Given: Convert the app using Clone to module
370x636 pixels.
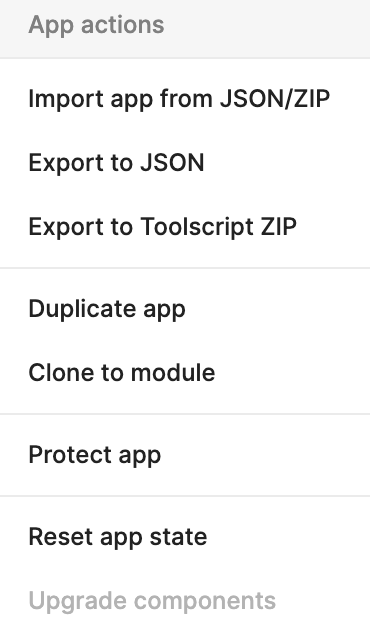Looking at the screenshot, I should coord(185,373).
